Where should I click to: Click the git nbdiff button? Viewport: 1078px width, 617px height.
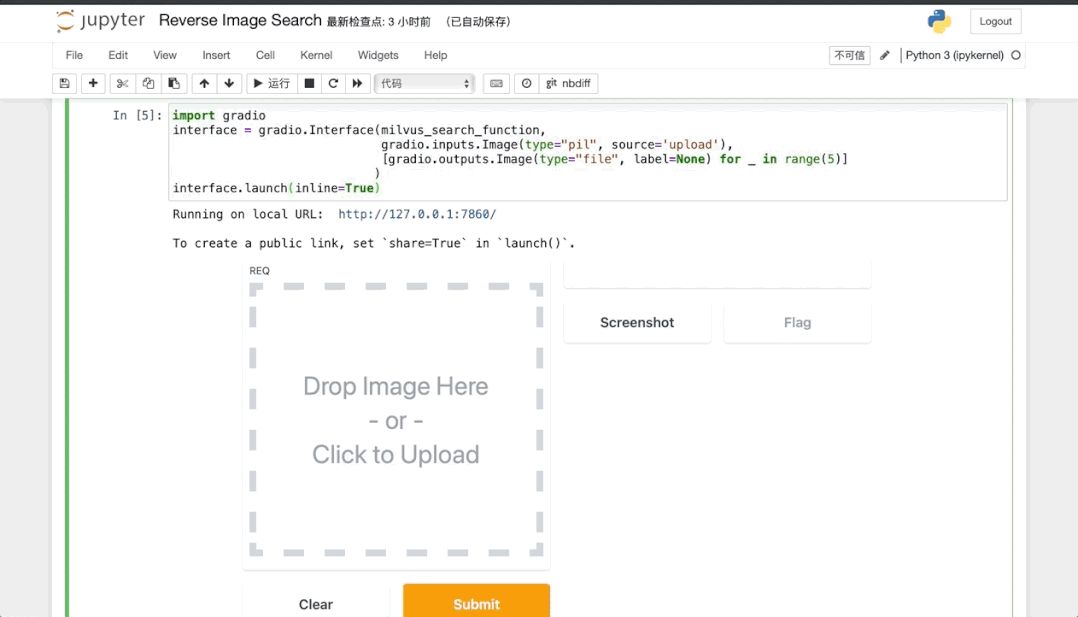[x=569, y=84]
